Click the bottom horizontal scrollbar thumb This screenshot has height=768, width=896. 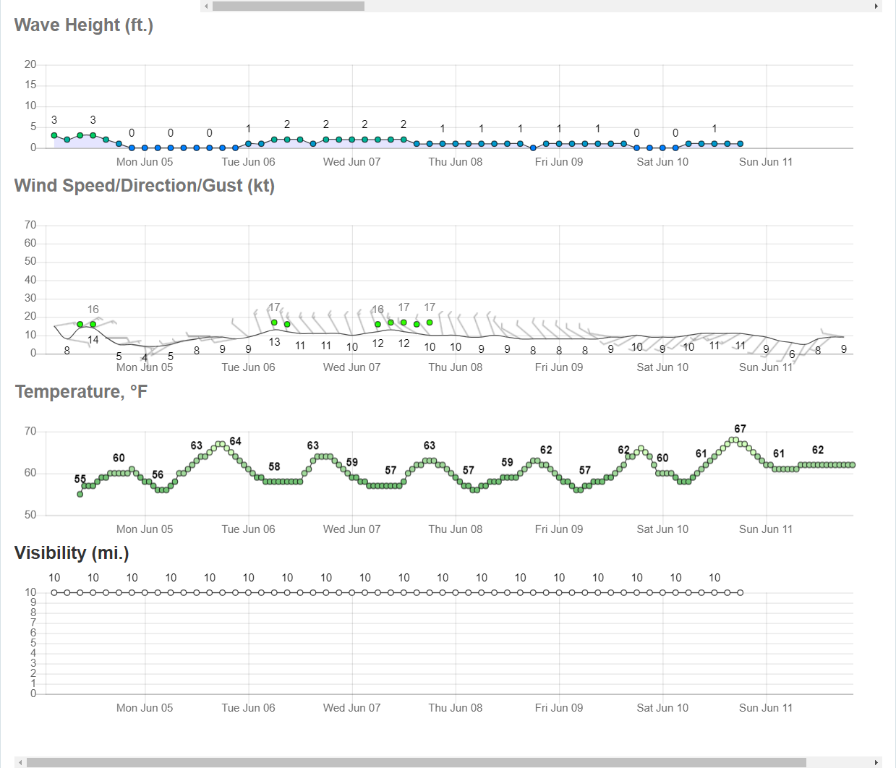click(415, 762)
